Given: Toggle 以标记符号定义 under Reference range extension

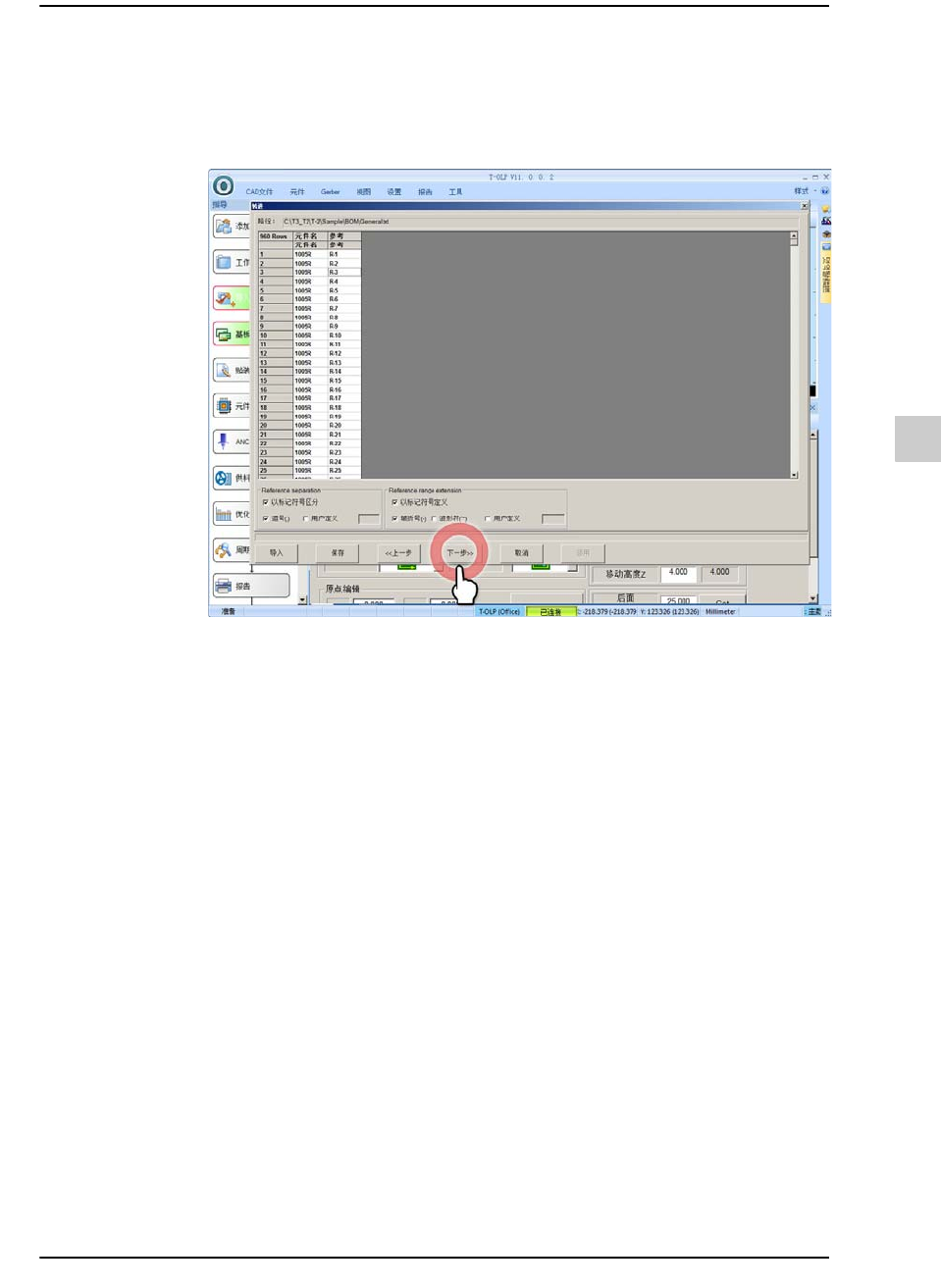Looking at the screenshot, I should 394,502.
